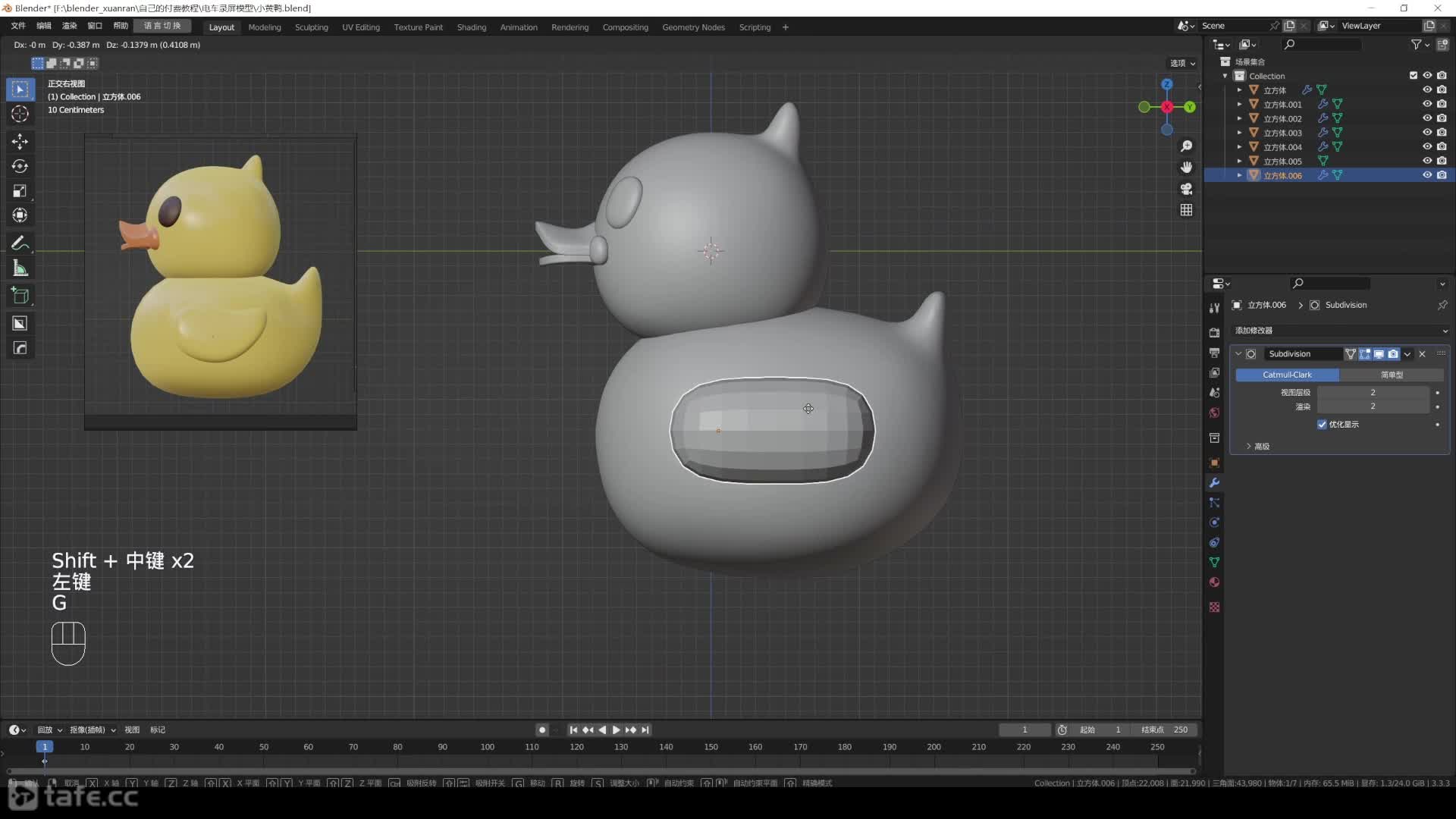Hide 立方体.003 in viewport via eye
Screen dimensions: 1456x819
[1427, 132]
